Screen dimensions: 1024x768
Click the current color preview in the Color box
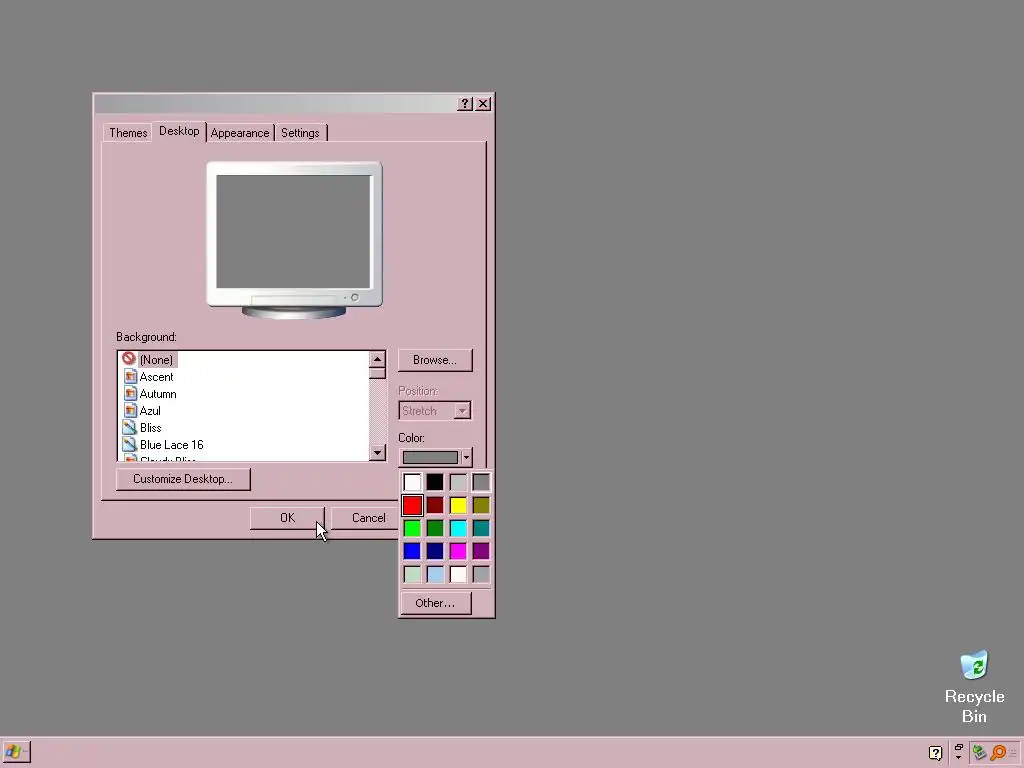(x=430, y=457)
